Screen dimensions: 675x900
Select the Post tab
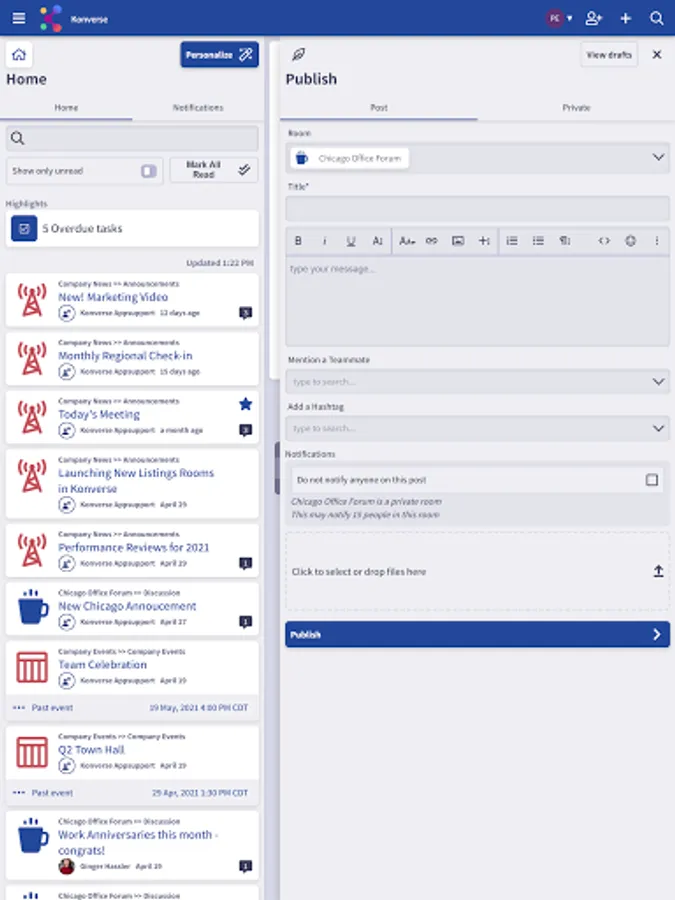[379, 107]
